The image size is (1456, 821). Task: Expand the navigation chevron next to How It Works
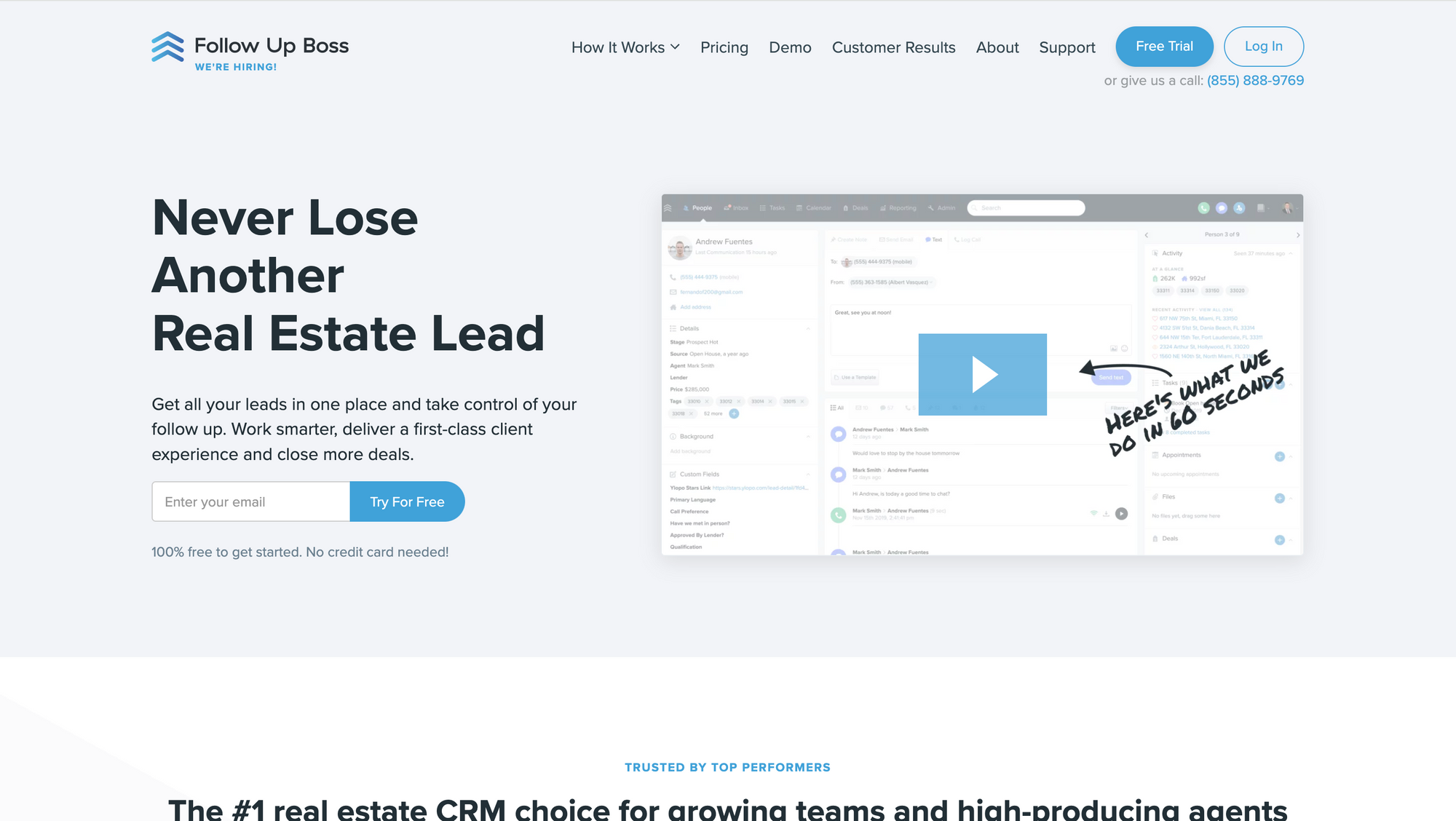pyautogui.click(x=675, y=46)
